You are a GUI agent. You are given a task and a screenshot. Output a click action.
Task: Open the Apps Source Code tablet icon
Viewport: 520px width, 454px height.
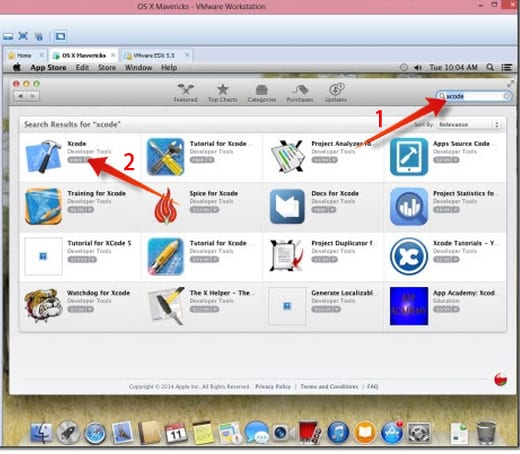coord(409,157)
